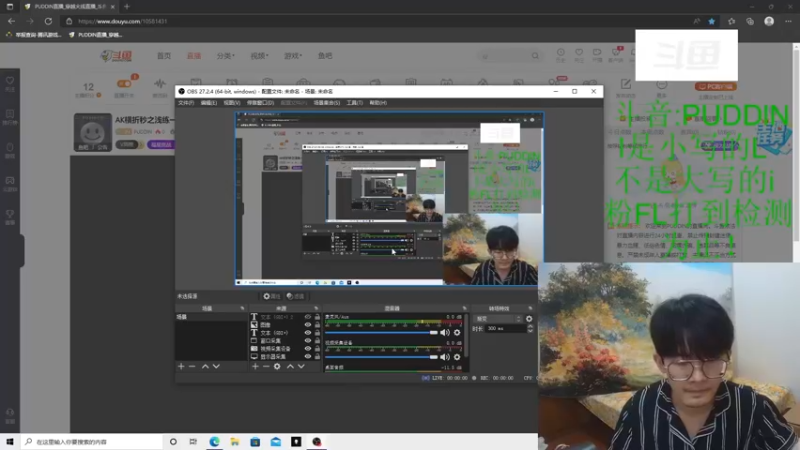This screenshot has width=800, height=450.
Task: Add a new scene with the plus button
Action: pos(181,366)
